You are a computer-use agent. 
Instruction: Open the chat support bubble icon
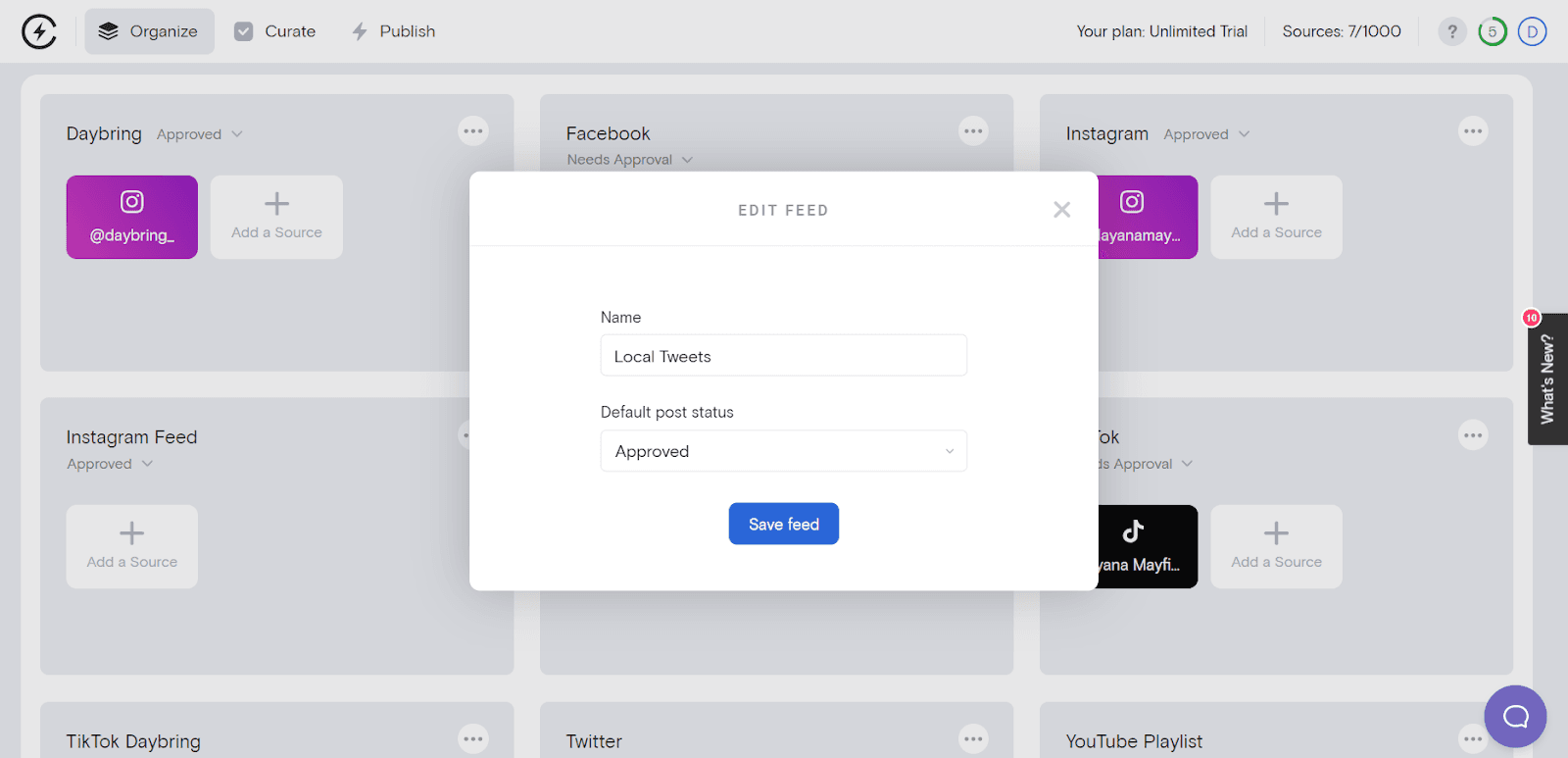pyautogui.click(x=1515, y=716)
